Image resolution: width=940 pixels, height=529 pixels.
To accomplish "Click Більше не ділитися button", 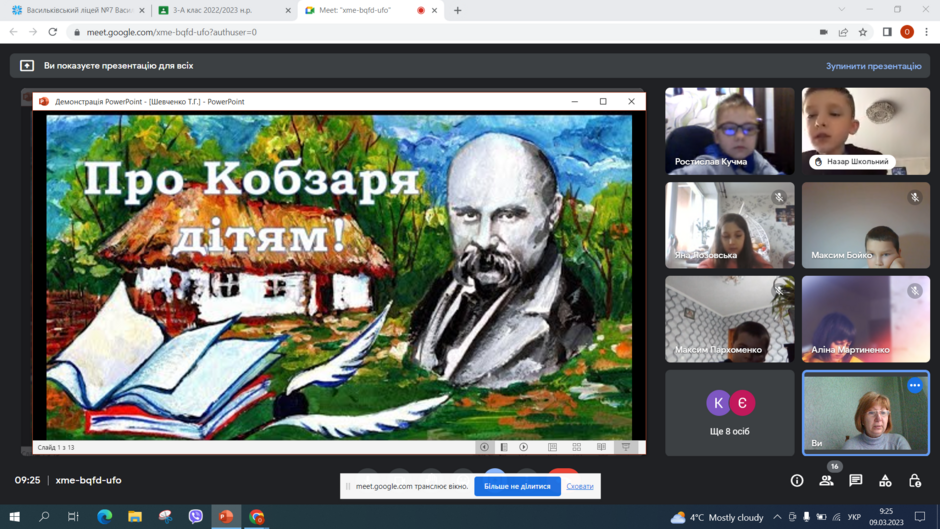I will point(517,486).
